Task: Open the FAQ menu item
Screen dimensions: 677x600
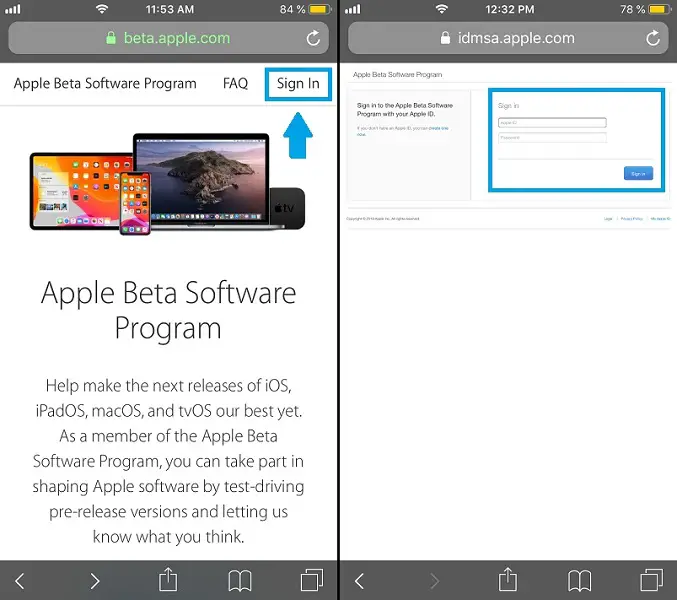Action: 235,84
